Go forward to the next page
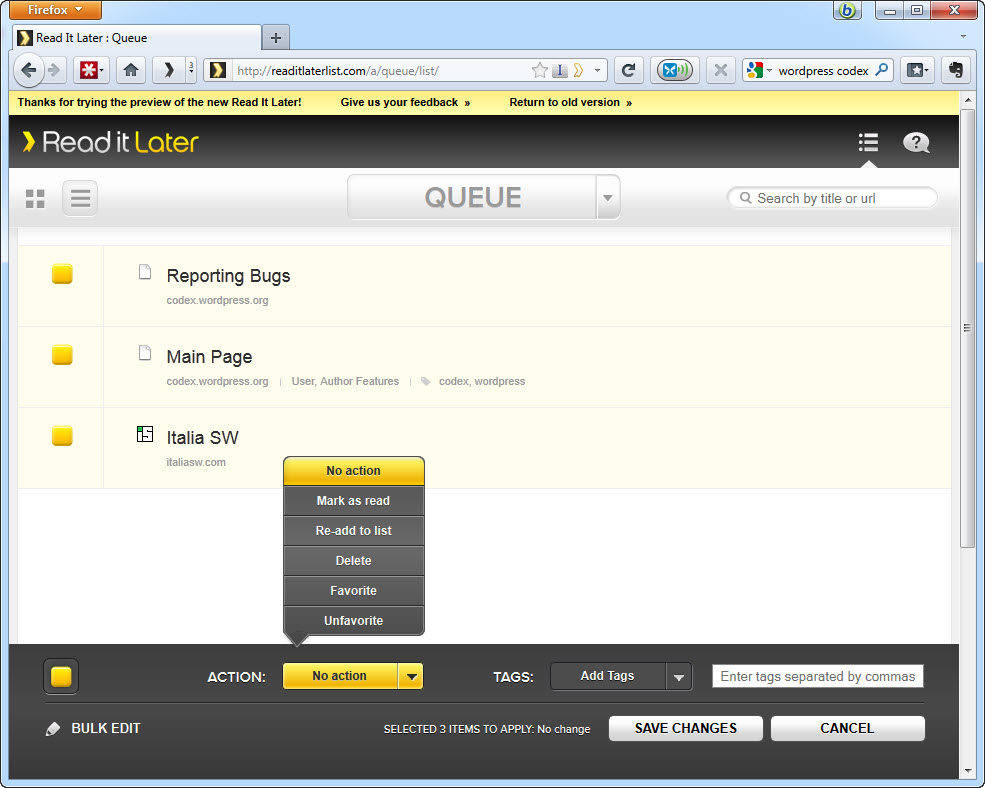 click(x=54, y=70)
